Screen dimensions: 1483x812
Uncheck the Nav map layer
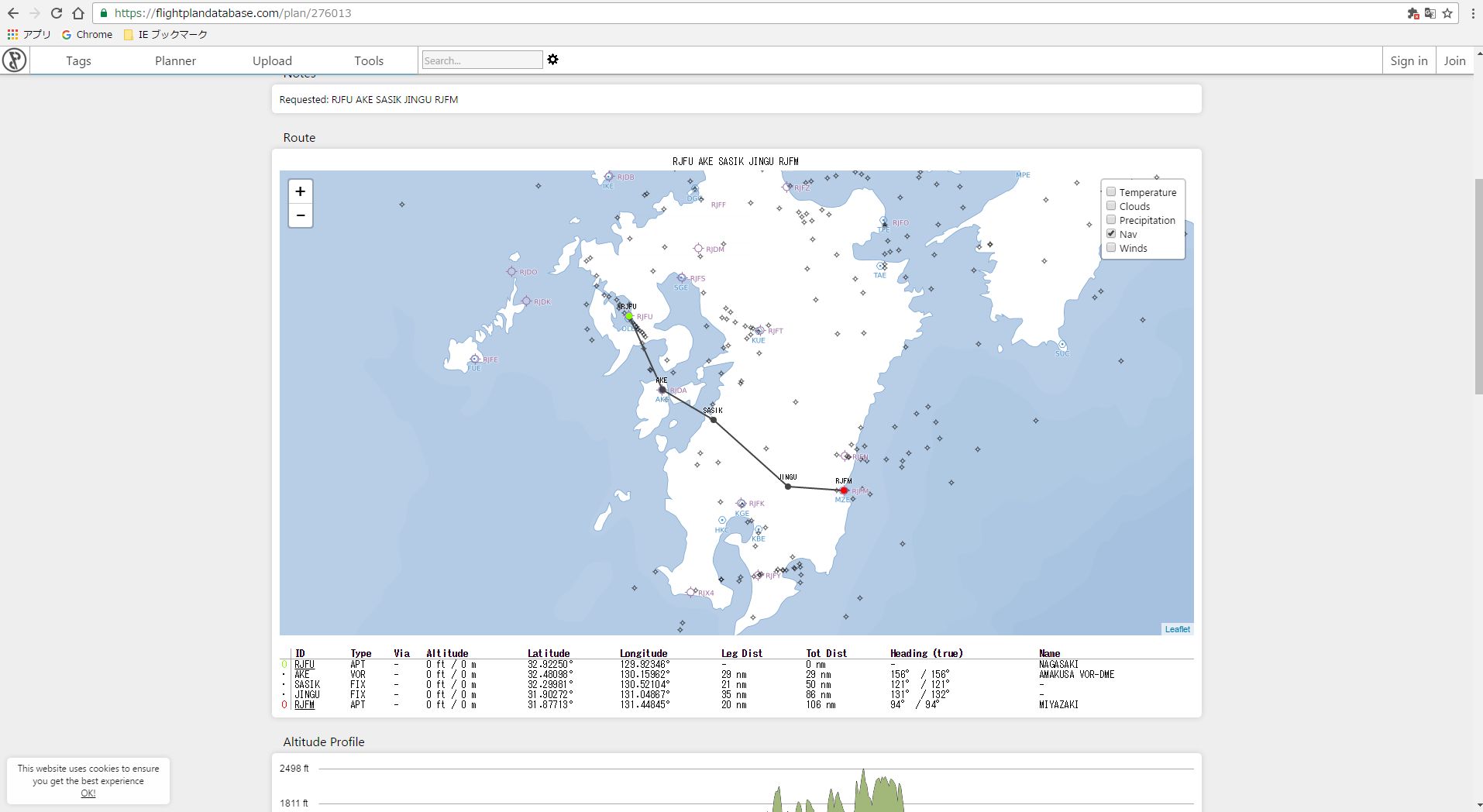coord(1111,234)
